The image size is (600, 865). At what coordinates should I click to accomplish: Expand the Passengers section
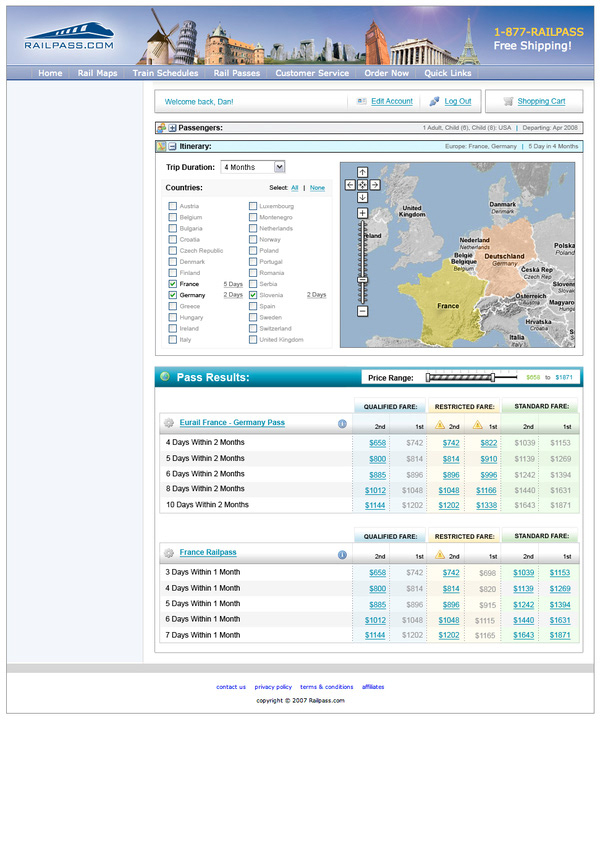(x=173, y=128)
